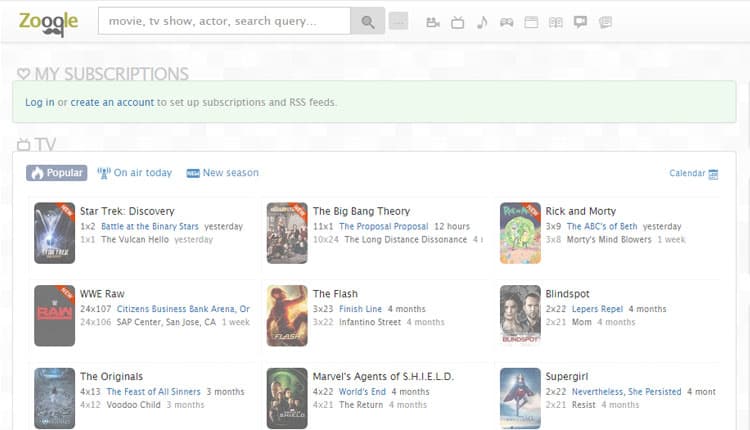
Task: Open episode Battle at the Binary Stars
Action: [150, 226]
